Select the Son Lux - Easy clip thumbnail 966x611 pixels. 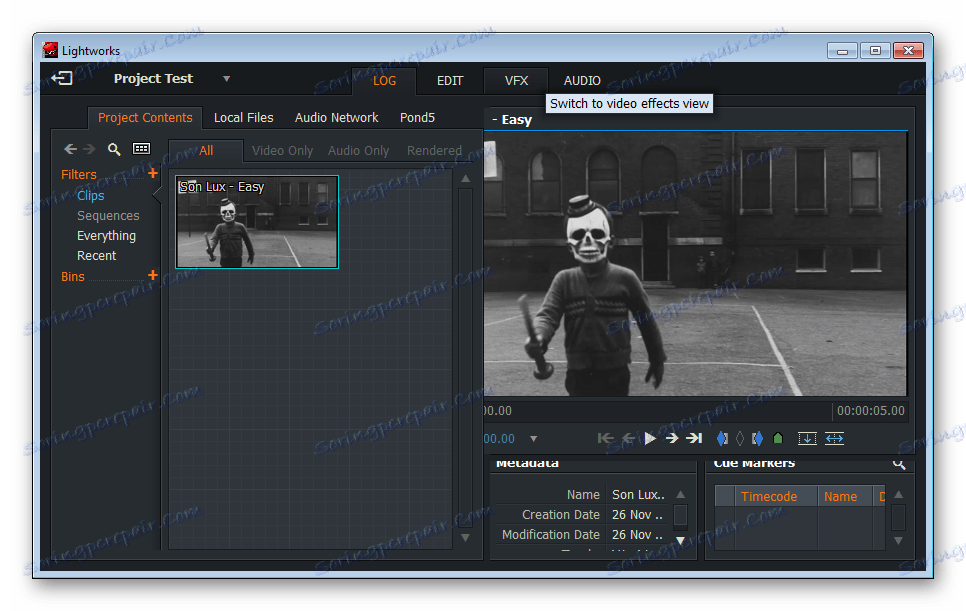(x=257, y=222)
